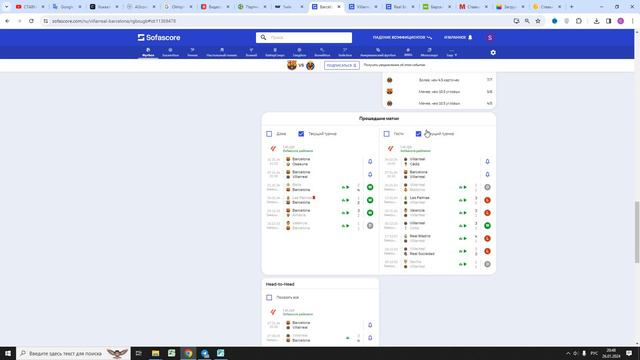This screenshot has height=360, width=640.
Task: Uncheck Текущий турнир next to Гости
Action: pos(418,134)
